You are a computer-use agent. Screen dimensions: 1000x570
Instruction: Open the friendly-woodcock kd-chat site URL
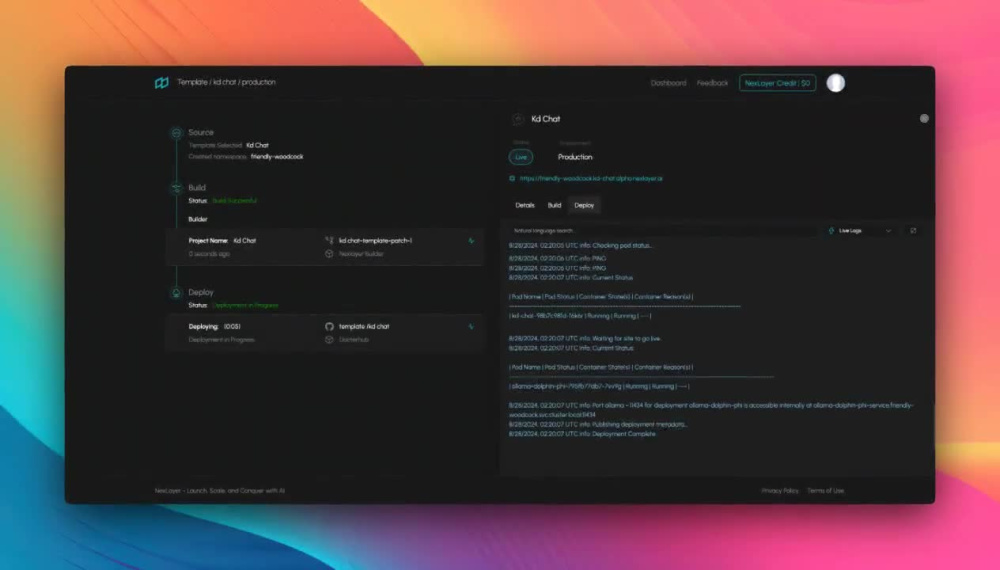pos(591,179)
